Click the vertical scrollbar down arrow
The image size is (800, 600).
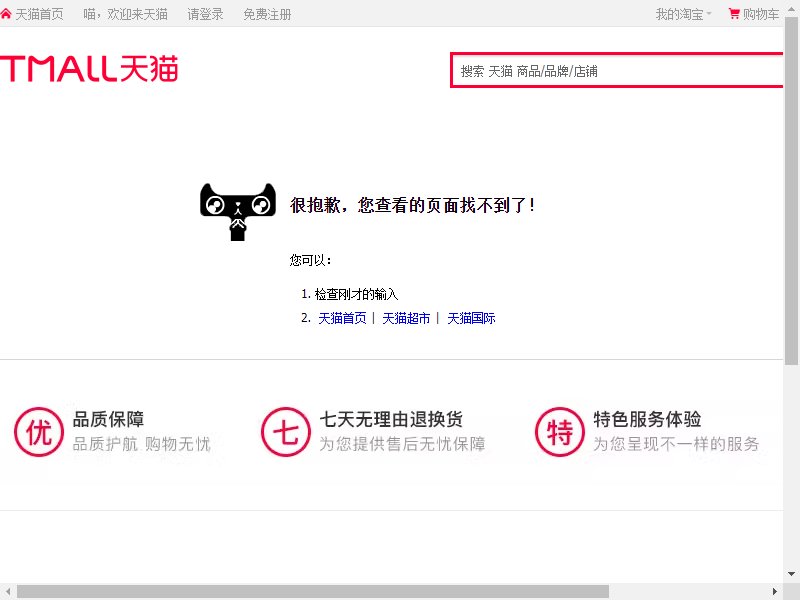tap(791, 574)
